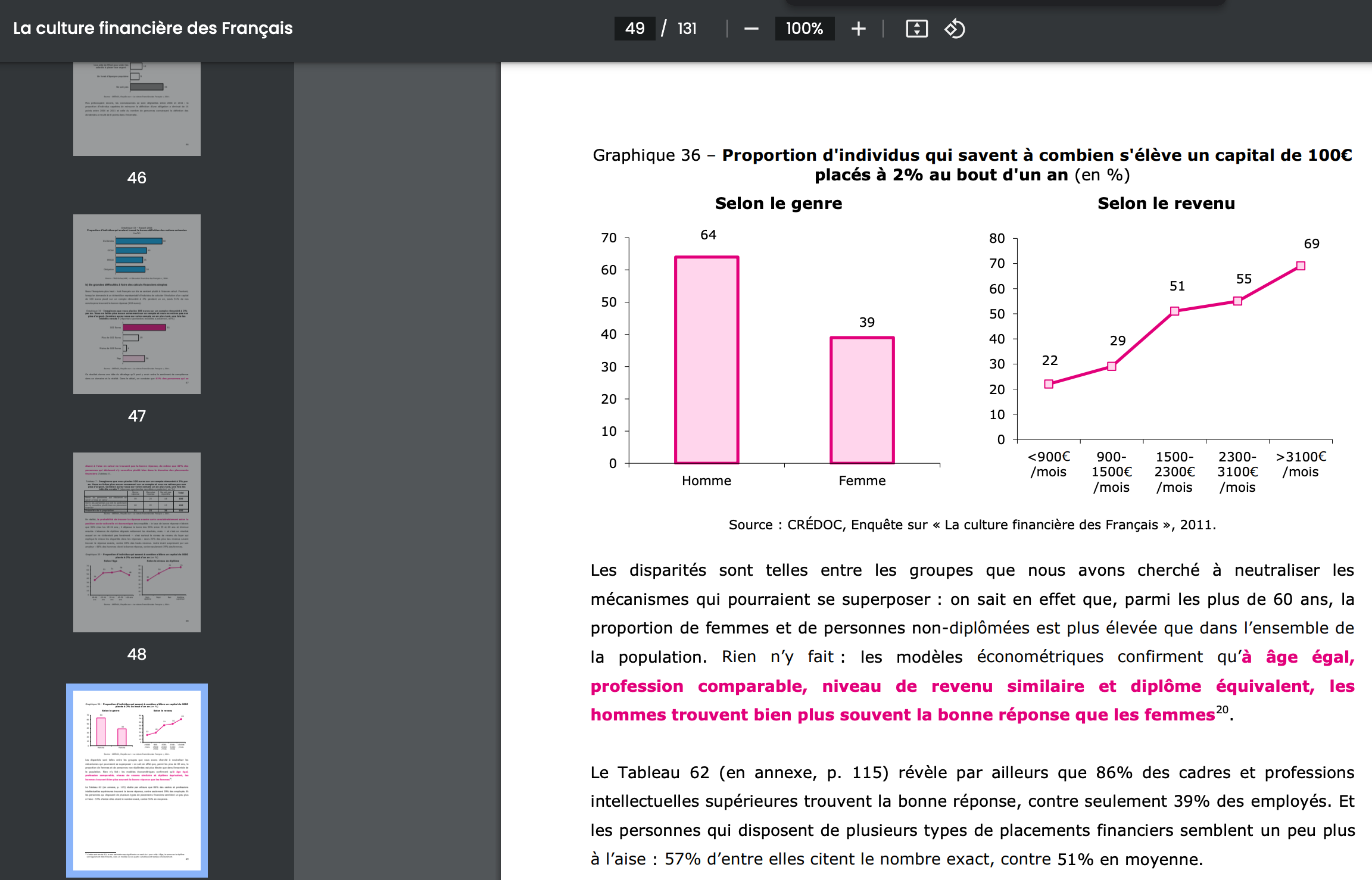This screenshot has height=880, width=1372.
Task: Click the highlighted phrase à âge égal
Action: coord(1298,657)
